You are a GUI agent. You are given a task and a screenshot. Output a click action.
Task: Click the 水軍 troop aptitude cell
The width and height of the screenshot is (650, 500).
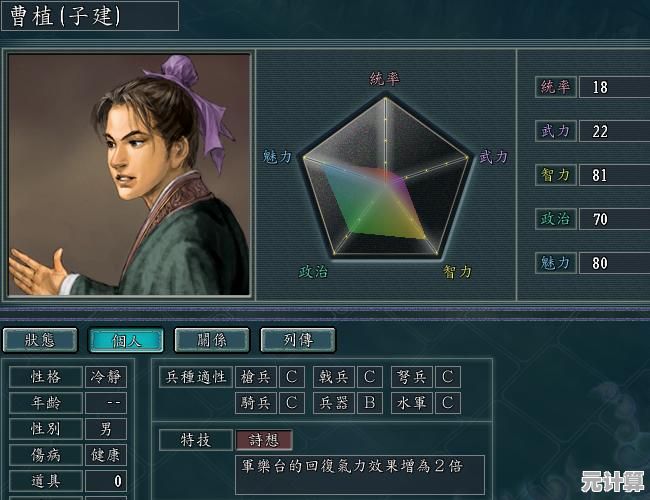pos(412,403)
